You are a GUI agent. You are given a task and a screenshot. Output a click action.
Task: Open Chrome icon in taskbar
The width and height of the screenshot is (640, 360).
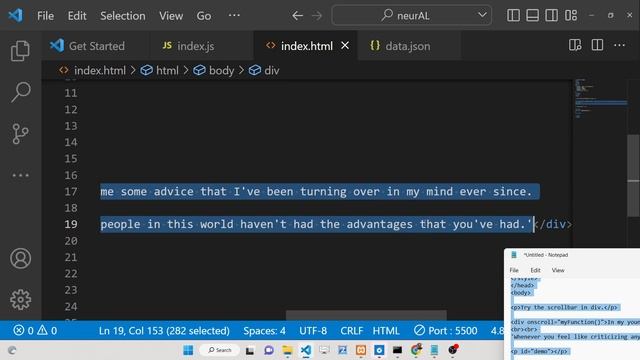click(x=416, y=350)
